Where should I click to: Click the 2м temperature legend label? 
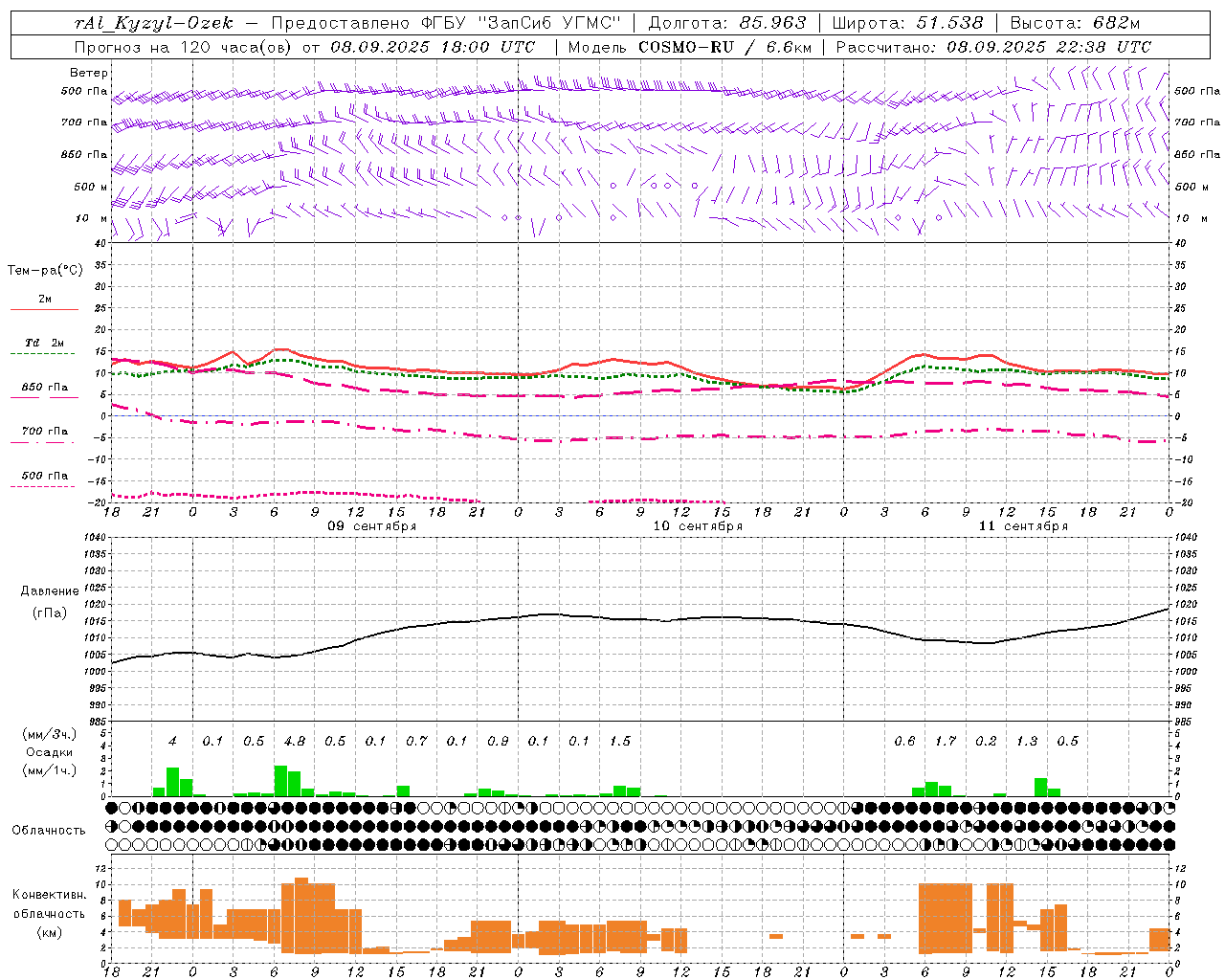[45, 299]
